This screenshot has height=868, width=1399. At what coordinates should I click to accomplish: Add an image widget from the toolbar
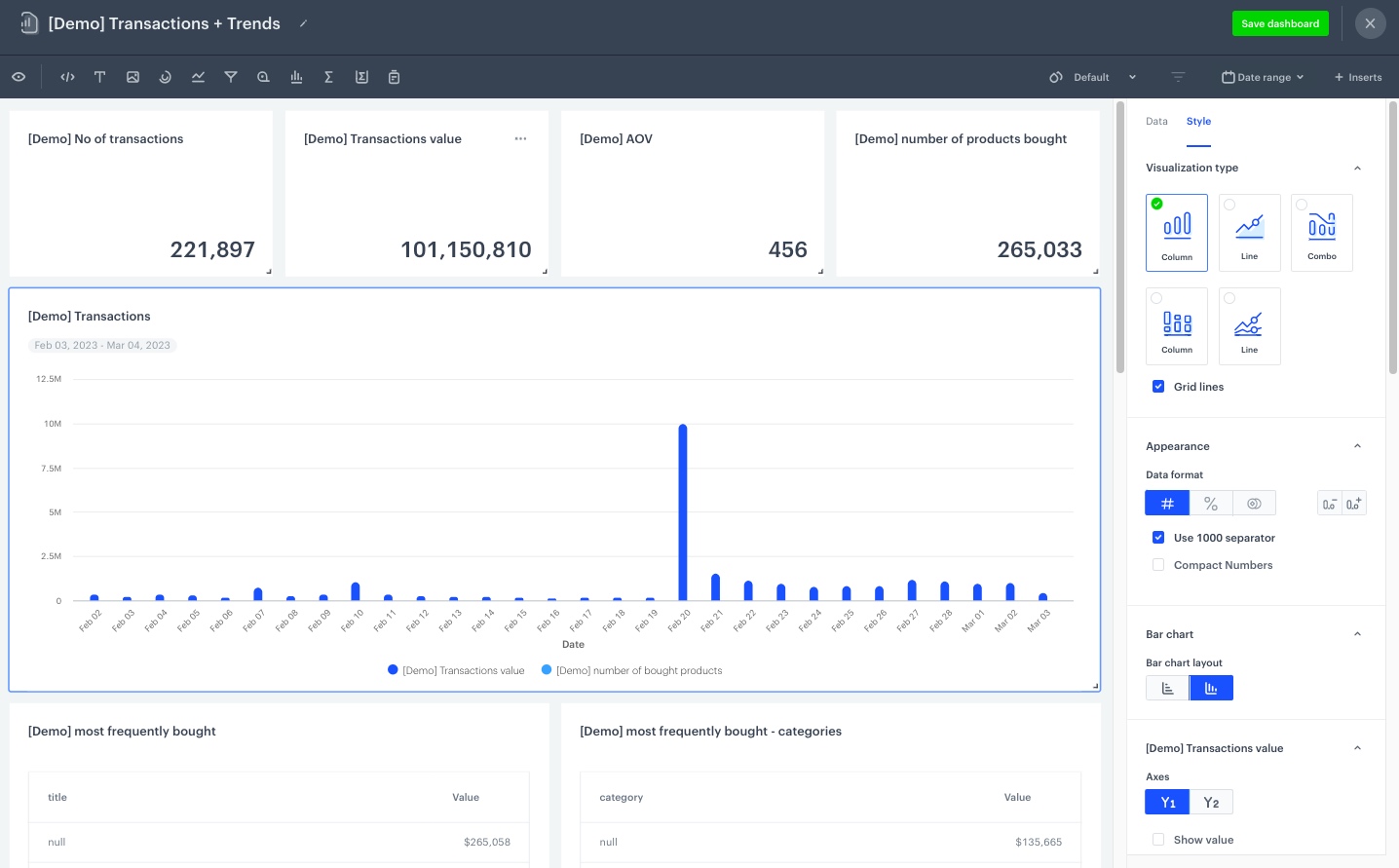pyautogui.click(x=132, y=77)
